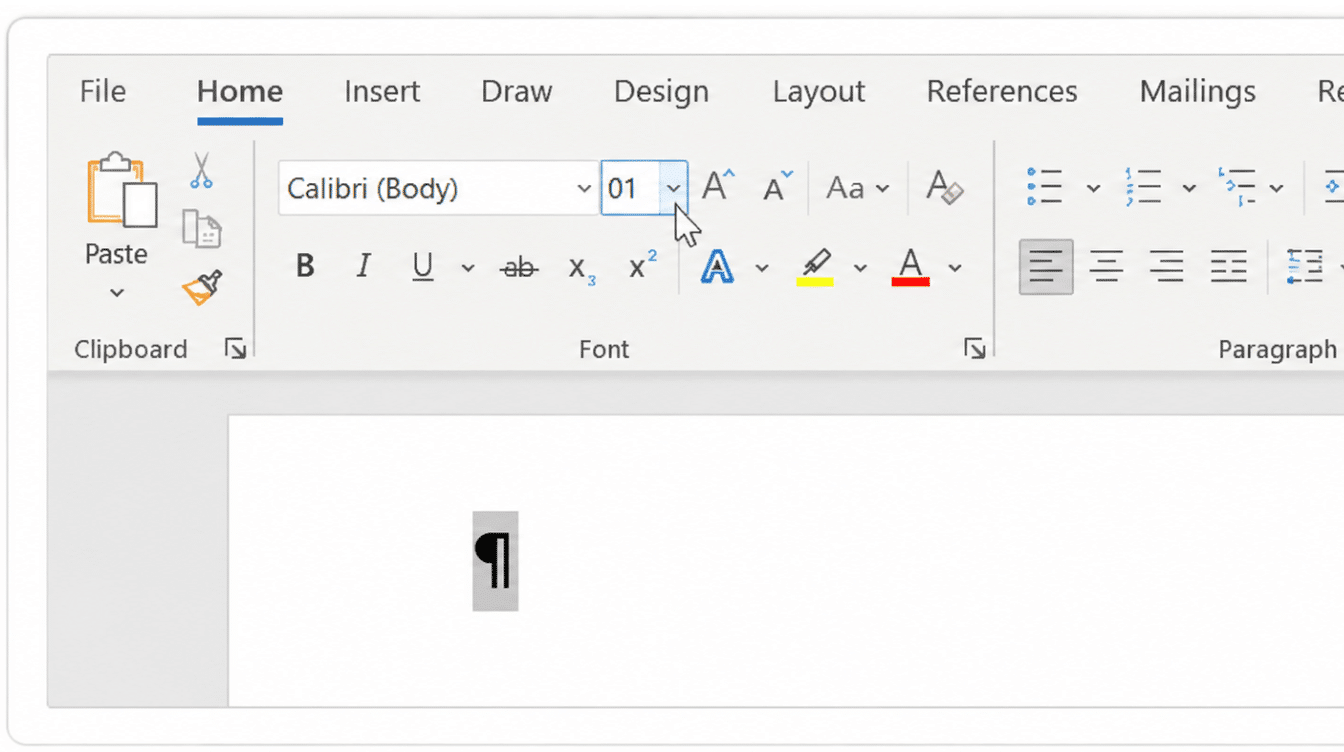The height and width of the screenshot is (752, 1344).
Task: Open the underline style dropdown arrow
Action: coord(467,268)
